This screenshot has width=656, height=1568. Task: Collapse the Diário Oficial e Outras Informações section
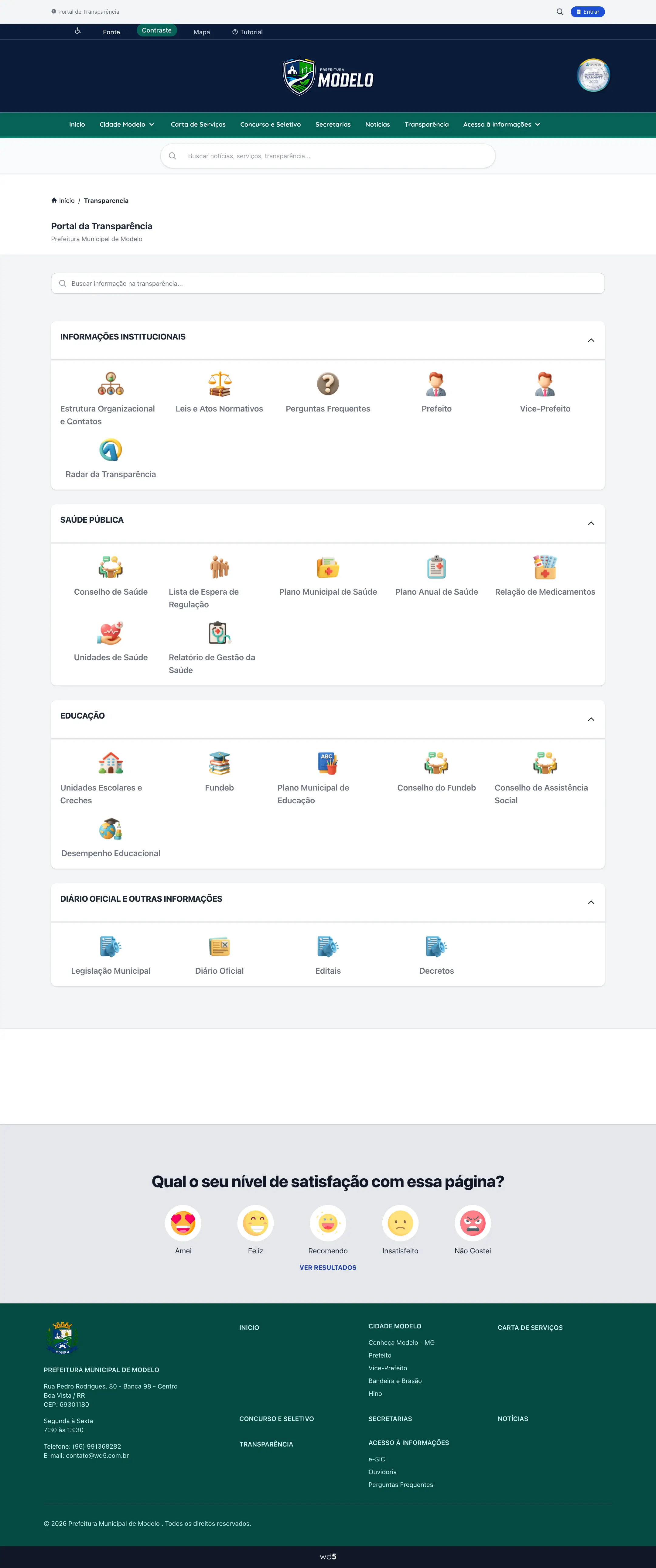(x=591, y=903)
